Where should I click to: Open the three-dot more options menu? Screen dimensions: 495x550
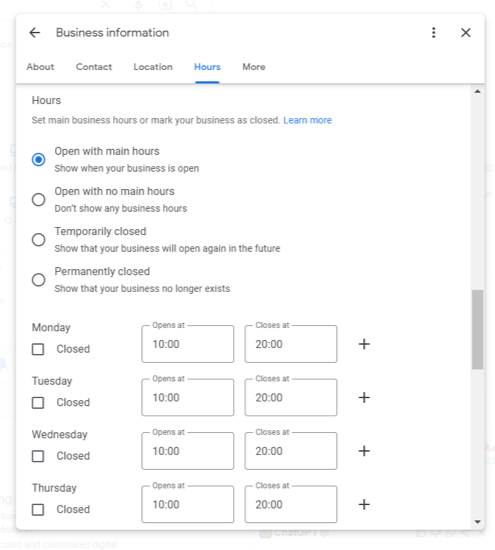[434, 33]
